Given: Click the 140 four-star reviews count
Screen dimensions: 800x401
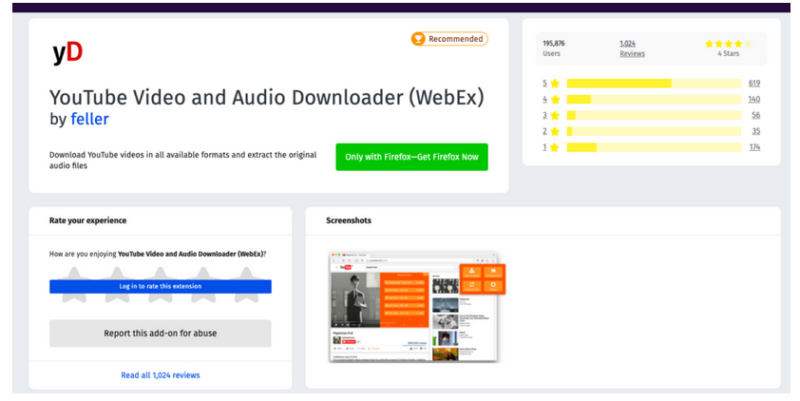Looking at the screenshot, I should [754, 99].
